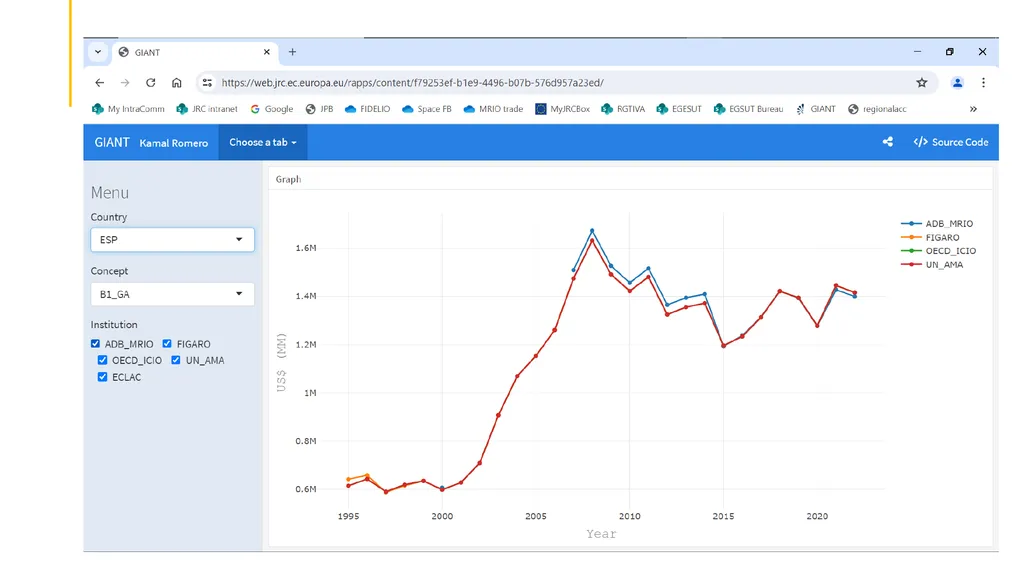Open the browser home page
This screenshot has width=1024, height=575.
point(176,83)
